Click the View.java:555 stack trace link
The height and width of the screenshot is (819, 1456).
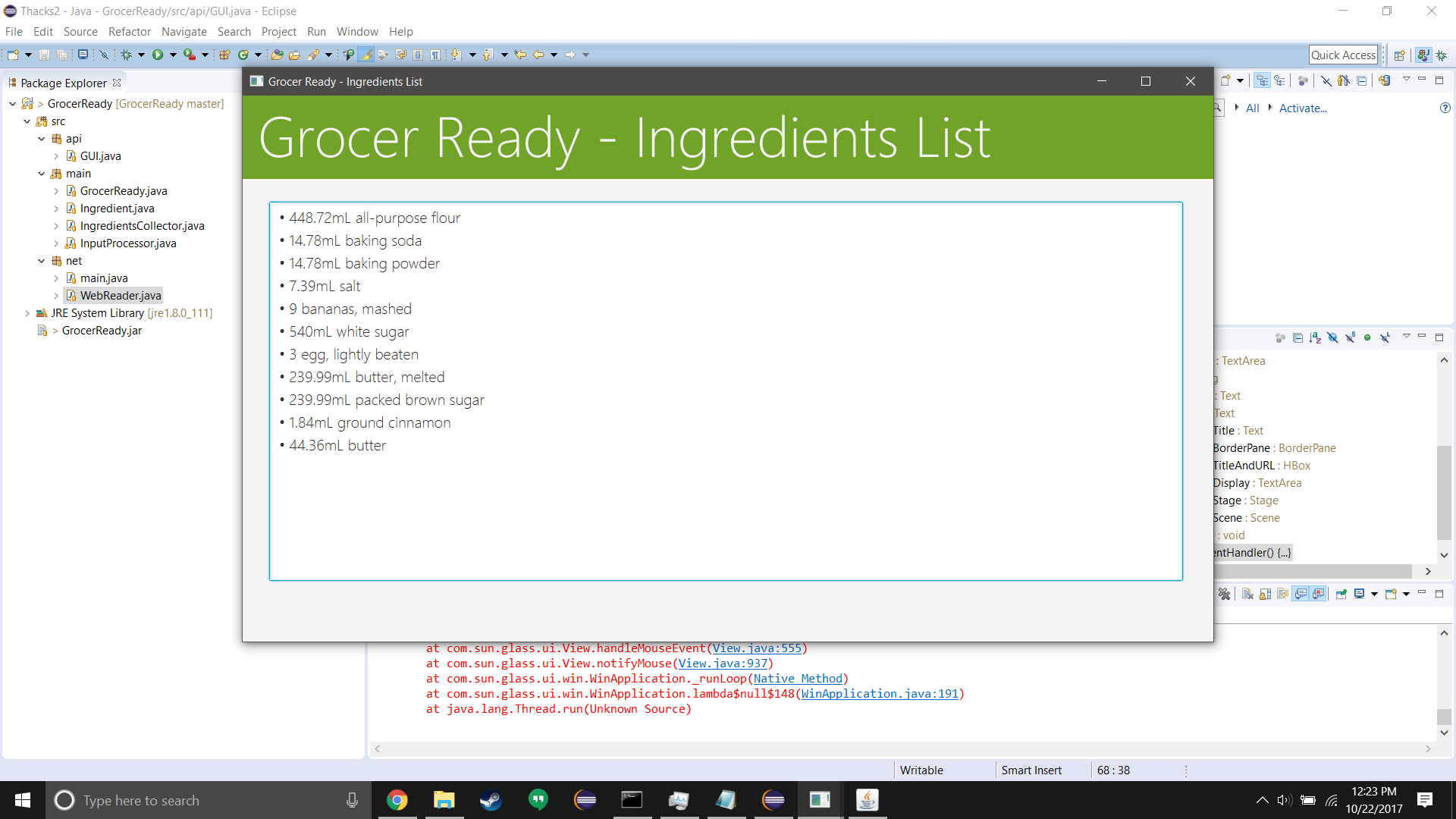(x=756, y=648)
